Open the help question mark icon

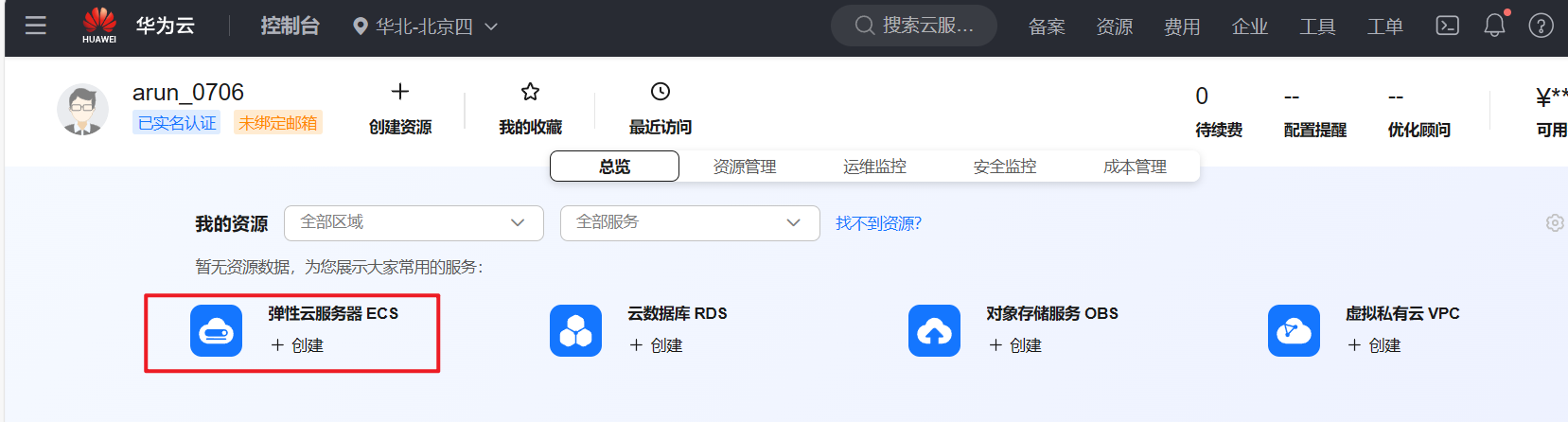tap(1542, 26)
